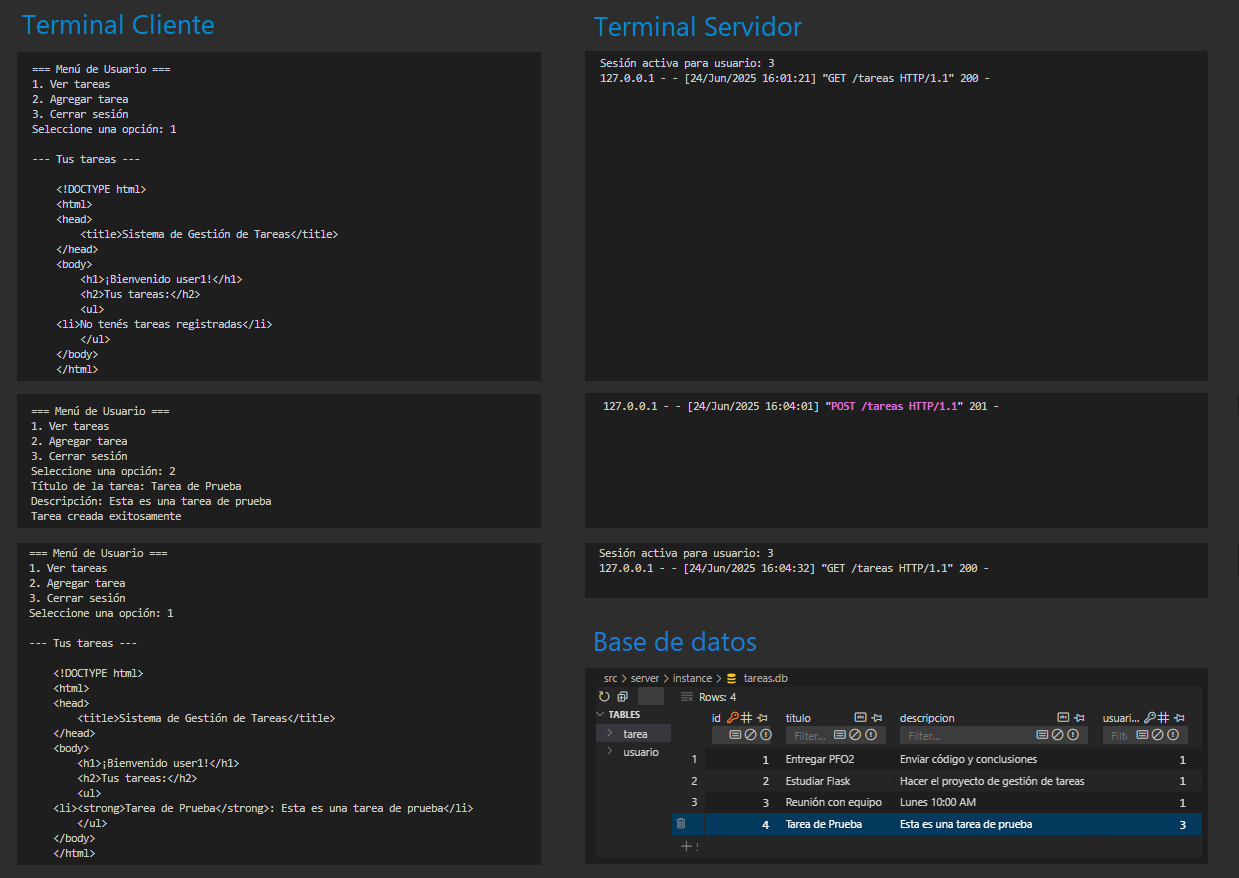The height and width of the screenshot is (878, 1239).
Task: Click the circle-slash icon in titulo filter box
Action: (x=855, y=735)
